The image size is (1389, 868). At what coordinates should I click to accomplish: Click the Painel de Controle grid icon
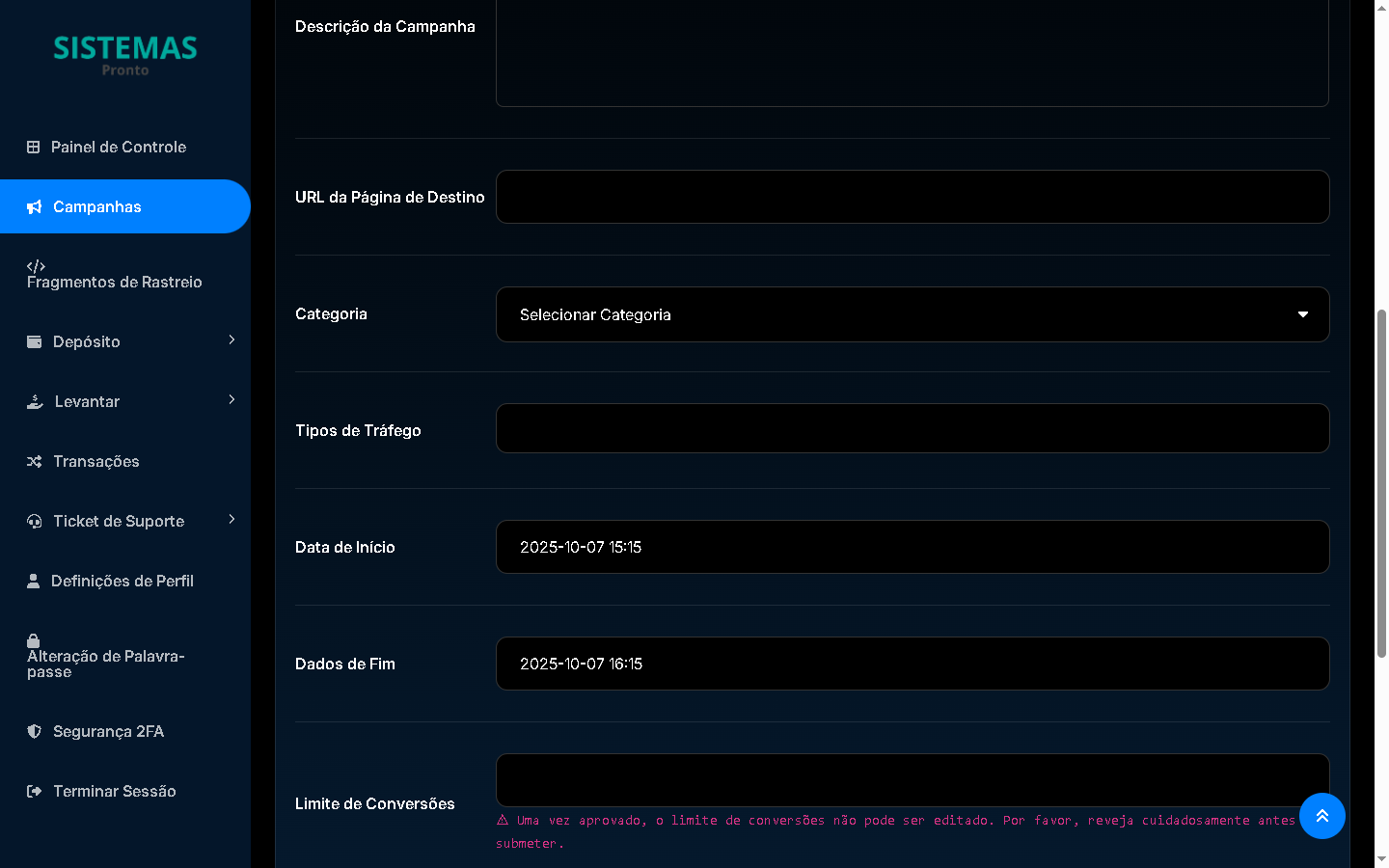tap(33, 148)
